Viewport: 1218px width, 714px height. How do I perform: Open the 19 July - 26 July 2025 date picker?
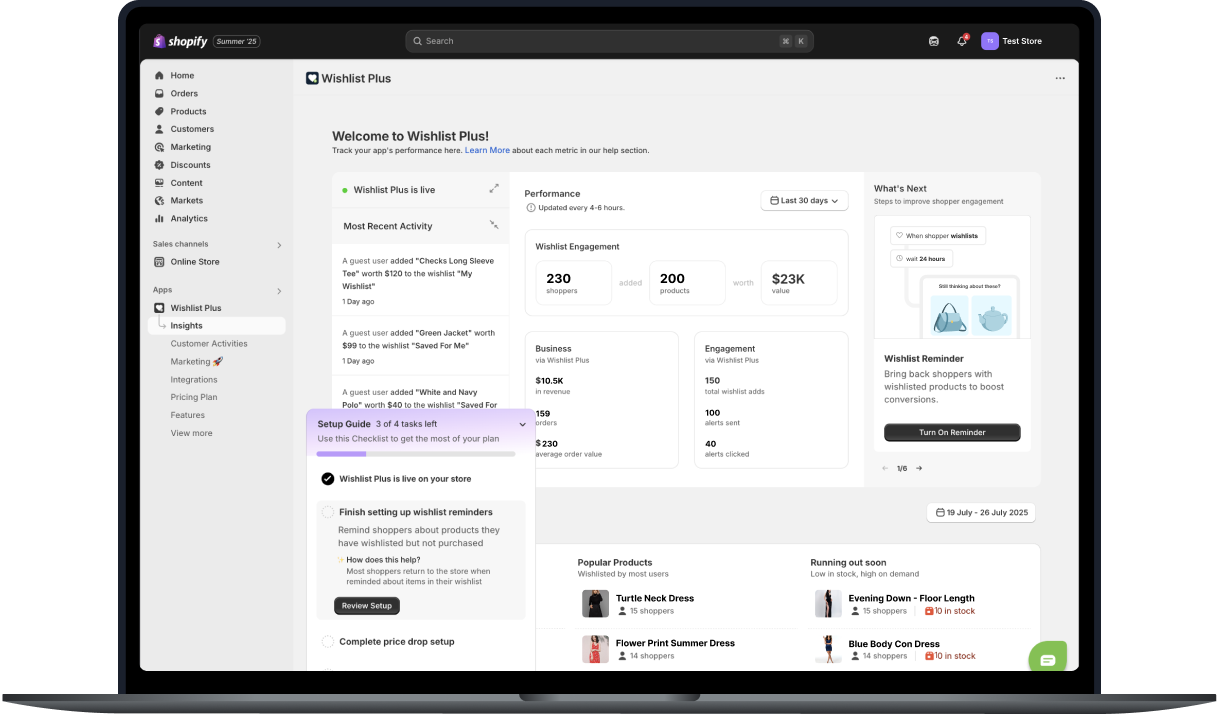click(x=981, y=513)
